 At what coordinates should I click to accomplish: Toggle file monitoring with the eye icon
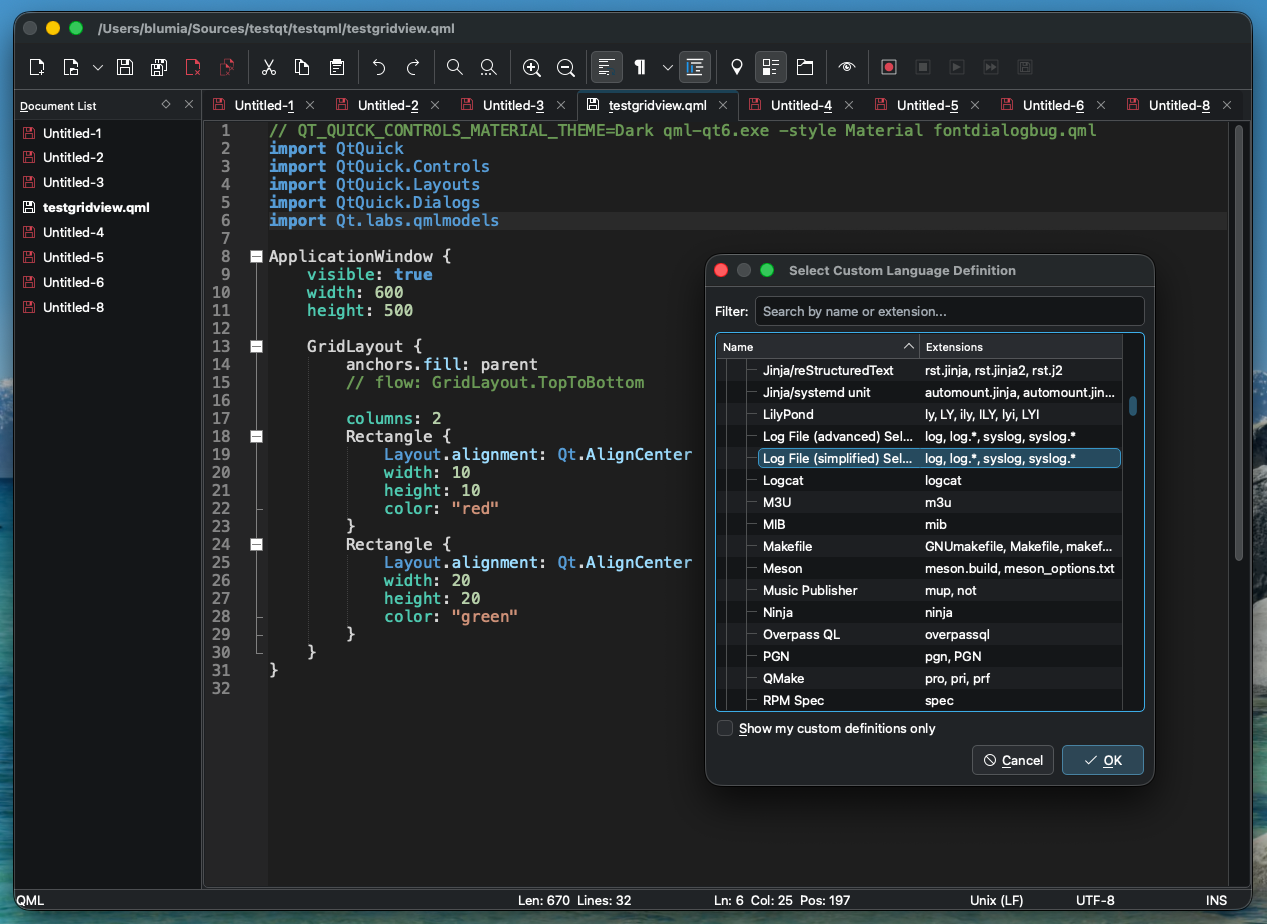[x=847, y=67]
